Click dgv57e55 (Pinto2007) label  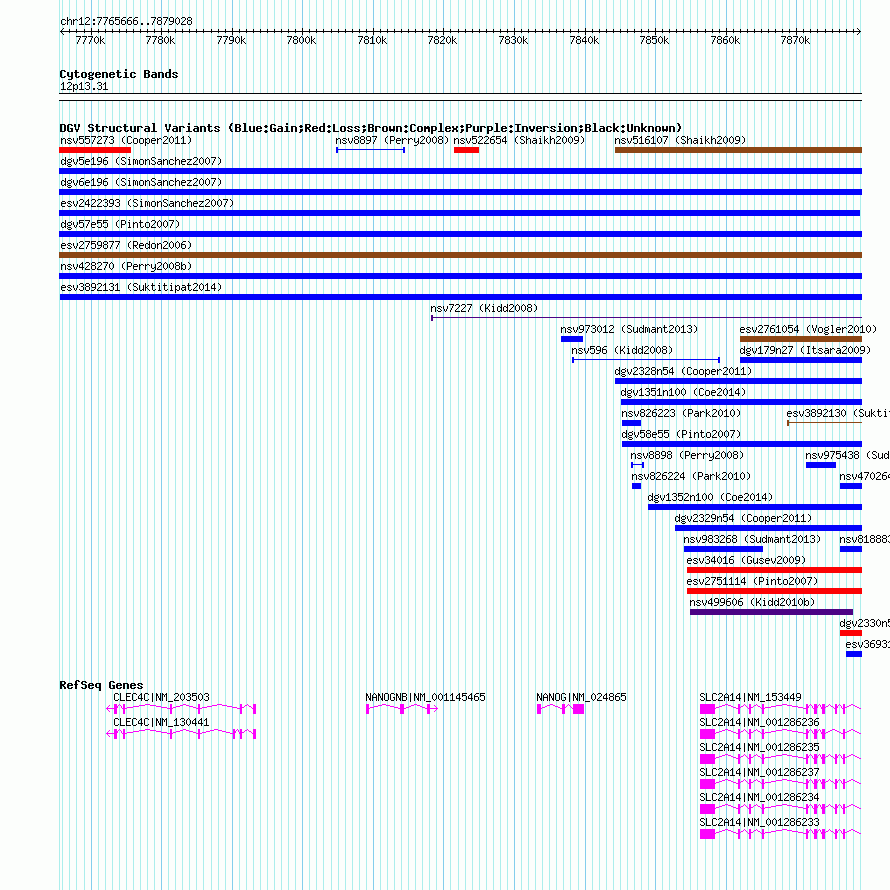pyautogui.click(x=120, y=224)
